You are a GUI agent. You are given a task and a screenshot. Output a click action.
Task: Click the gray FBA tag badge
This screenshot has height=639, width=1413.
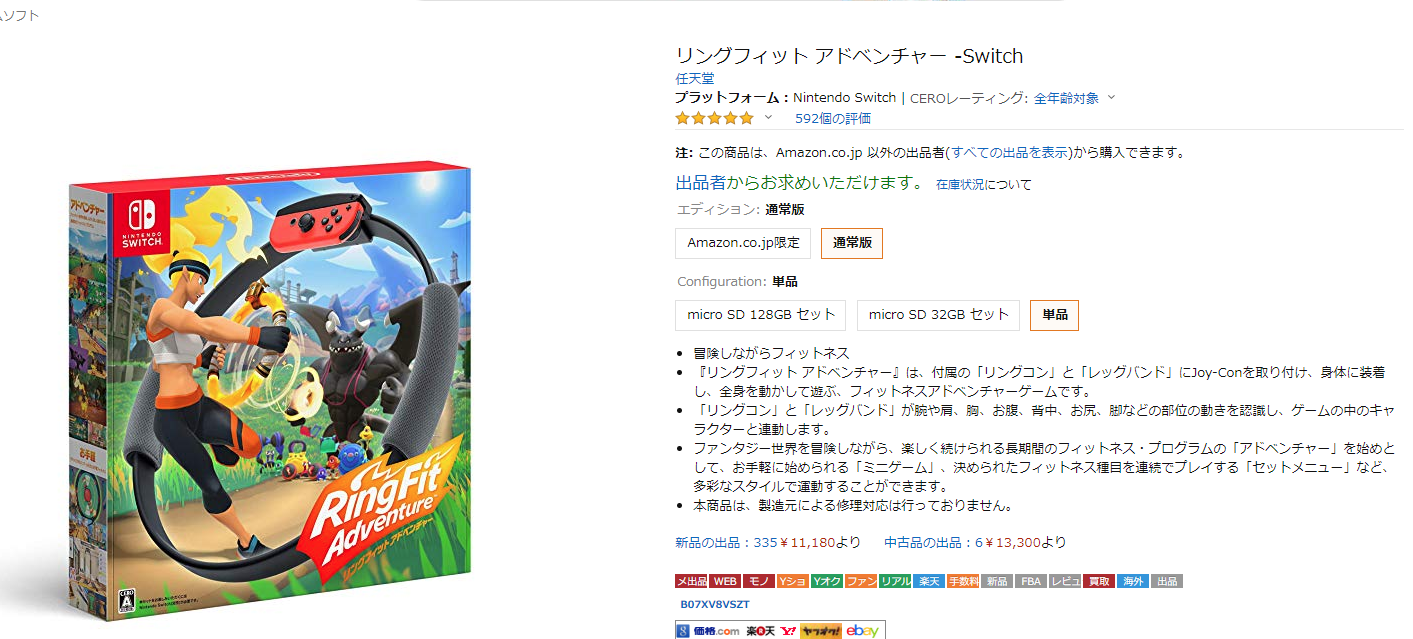[1030, 581]
